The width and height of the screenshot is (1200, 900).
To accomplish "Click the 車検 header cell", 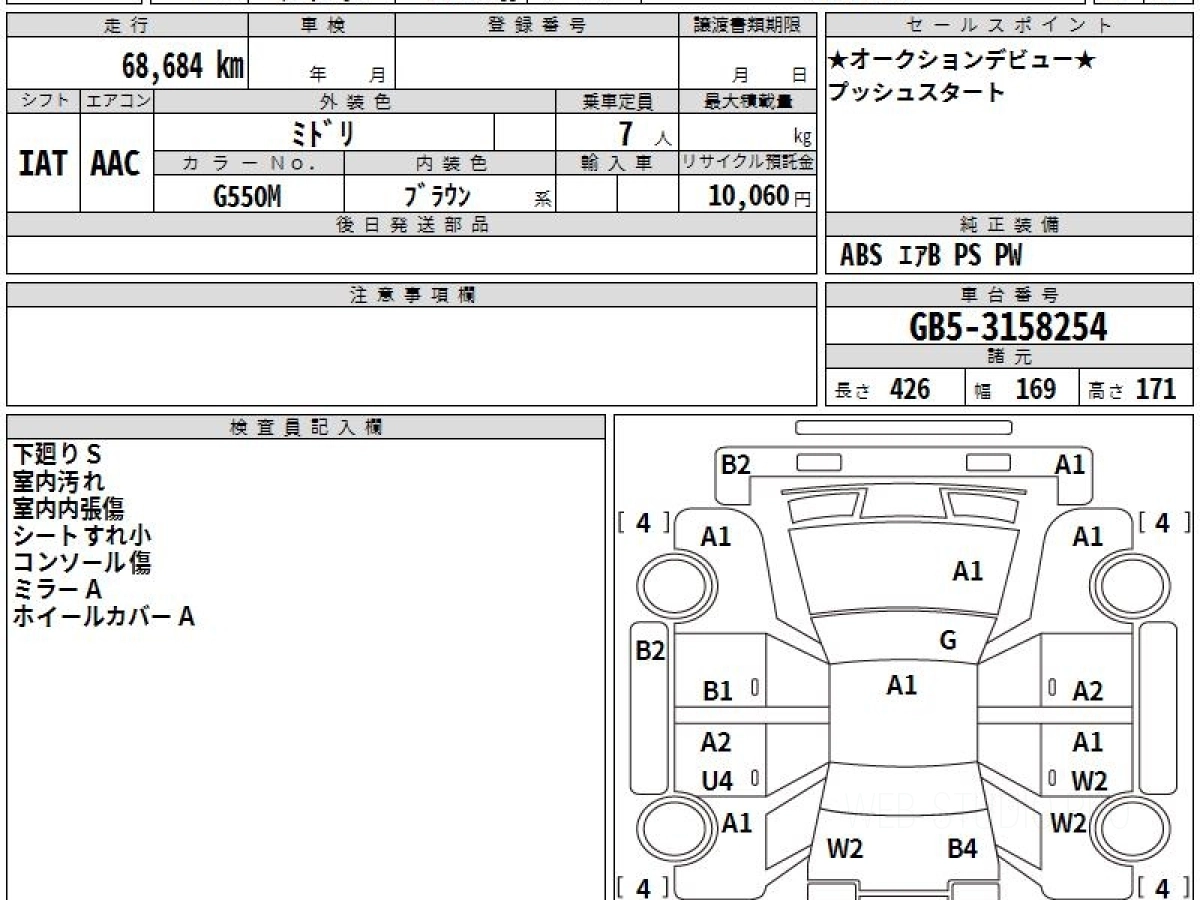I will click(322, 26).
